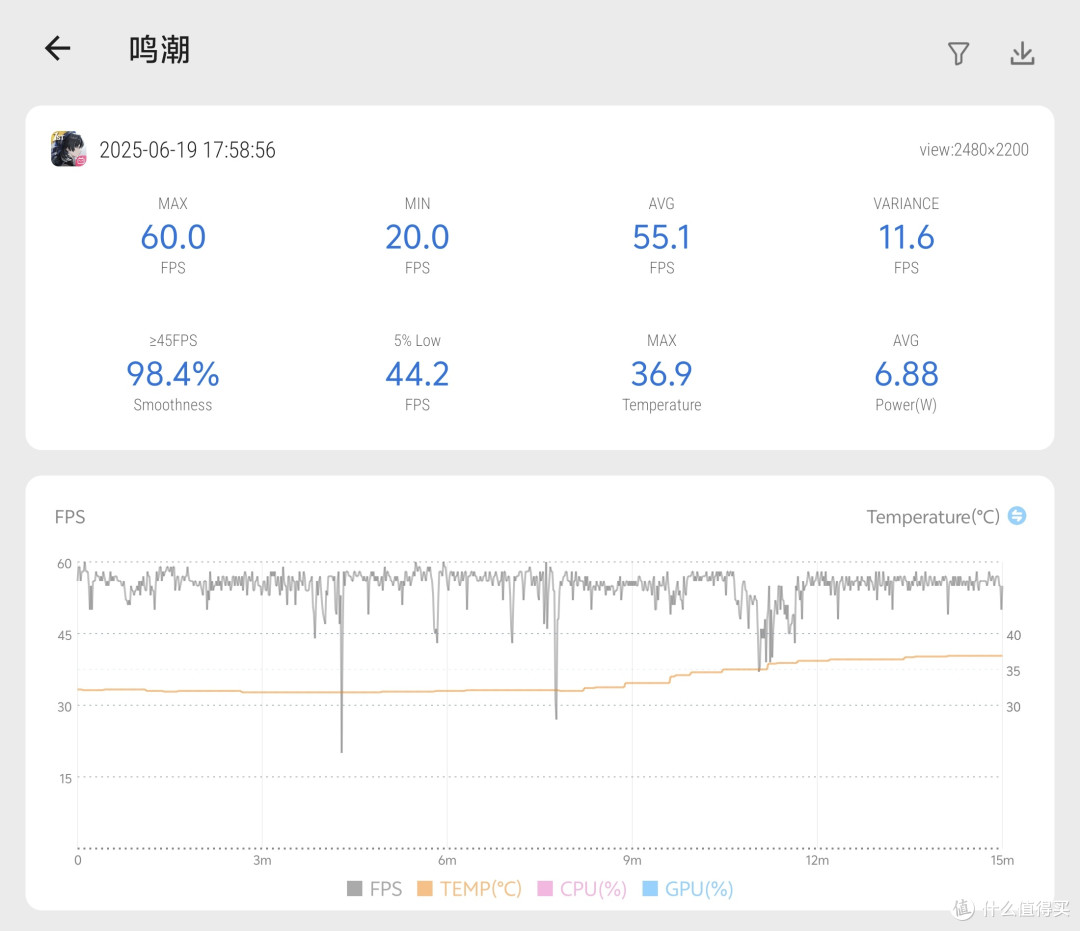The image size is (1080, 931).
Task: Go back with the arrow icon
Action: coord(58,48)
